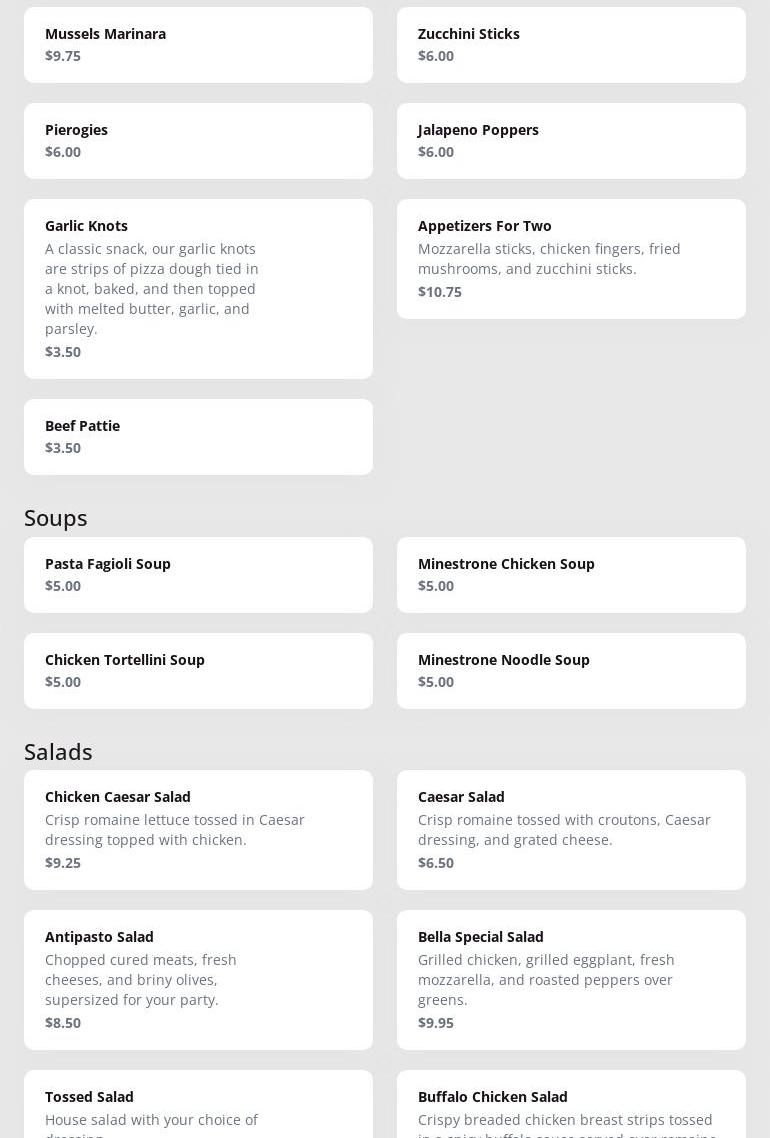
Task: Select the Jalapeno Poppers item
Action: coord(571,141)
